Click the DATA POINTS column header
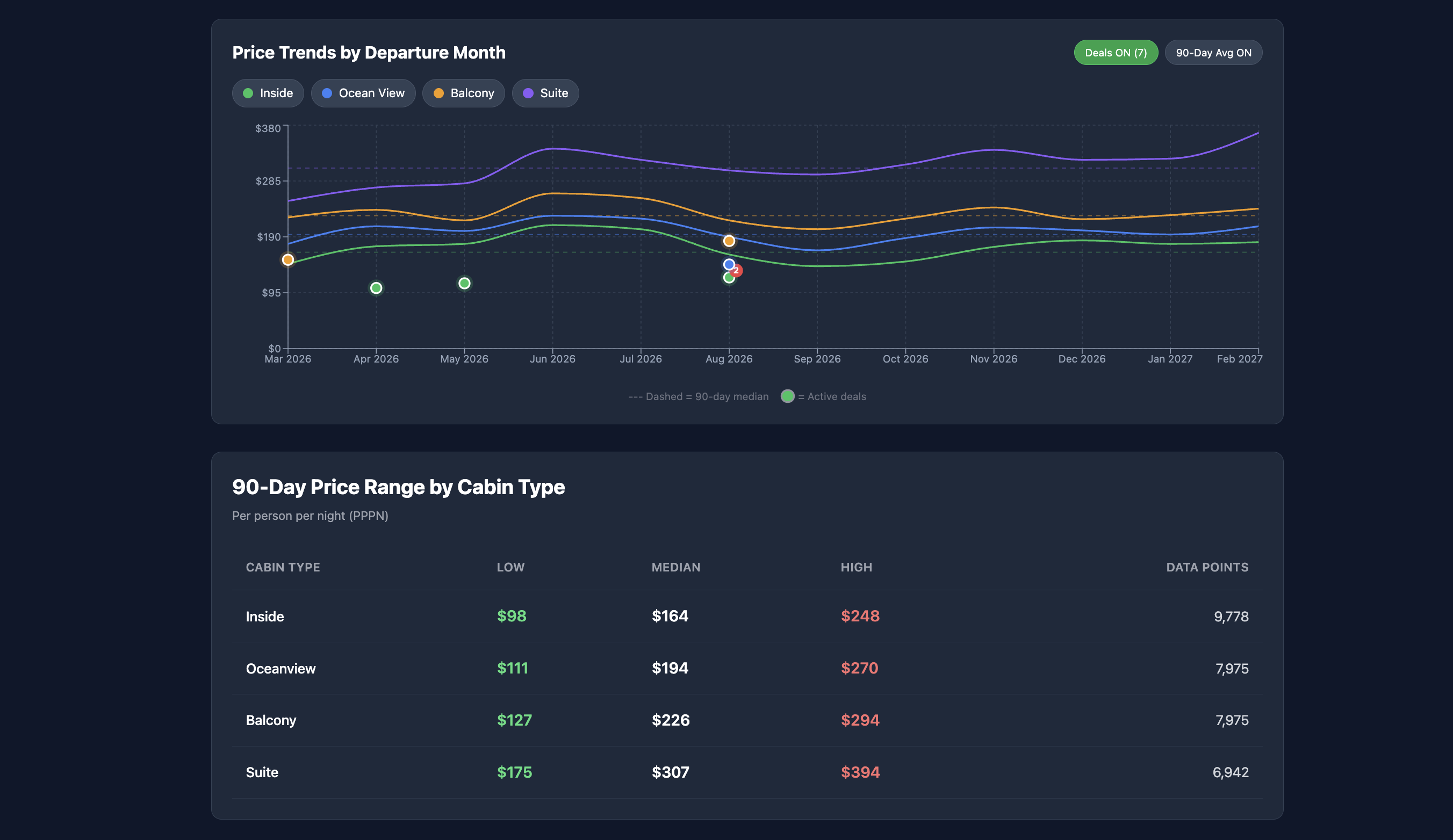Viewport: 1453px width, 840px height. pos(1207,567)
